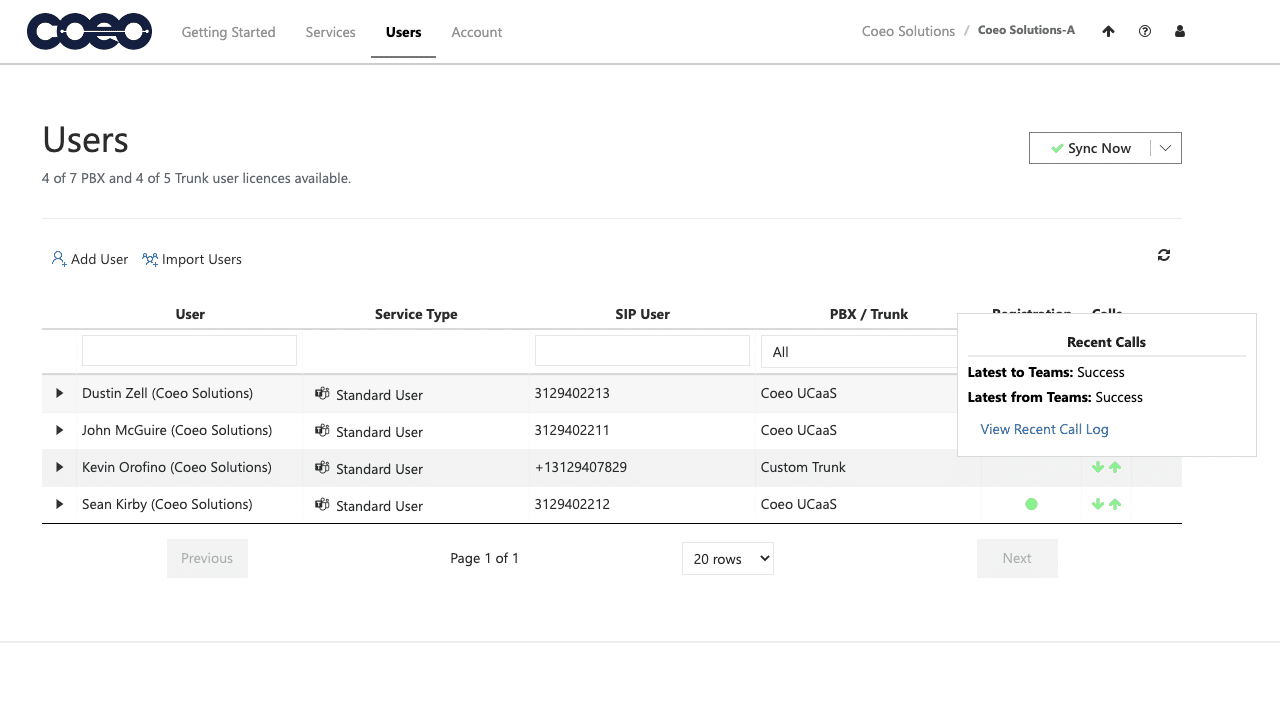Viewport: 1280px width, 720px height.
Task: Go to the Services menu item
Action: (330, 32)
